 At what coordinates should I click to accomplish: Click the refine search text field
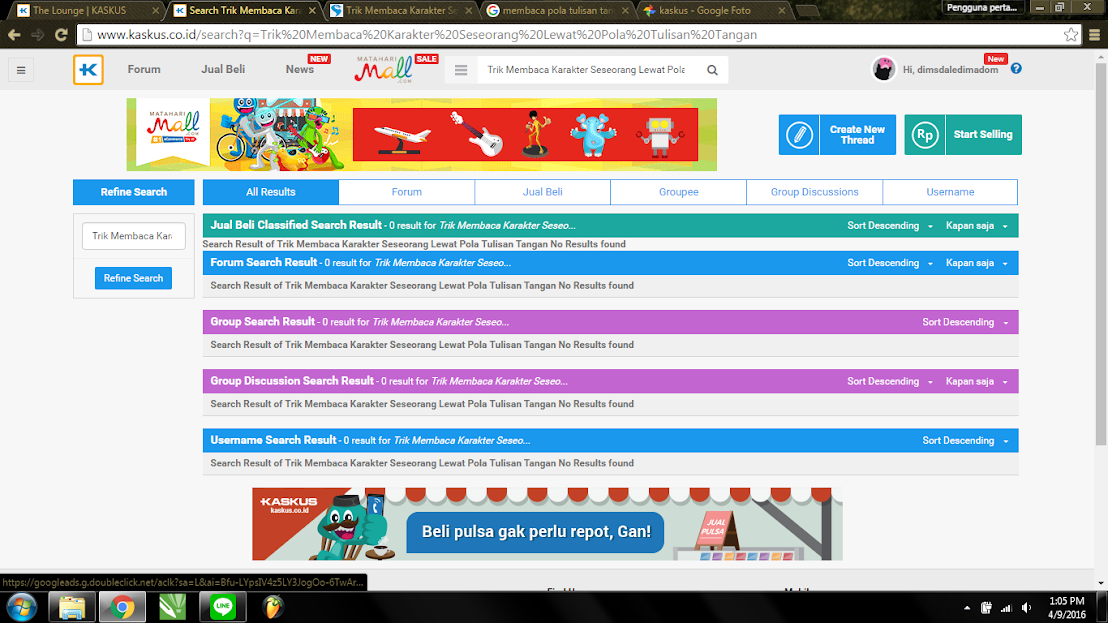tap(134, 236)
